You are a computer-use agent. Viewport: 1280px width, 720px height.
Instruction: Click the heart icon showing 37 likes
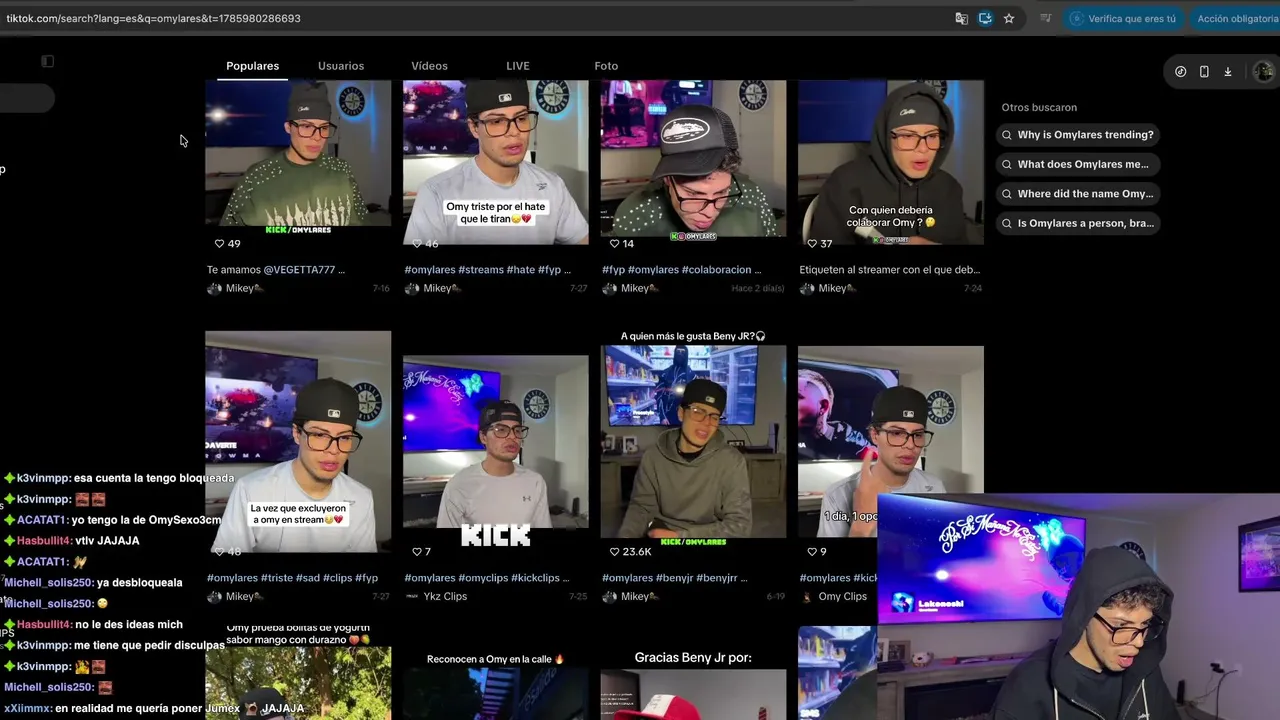coord(812,243)
